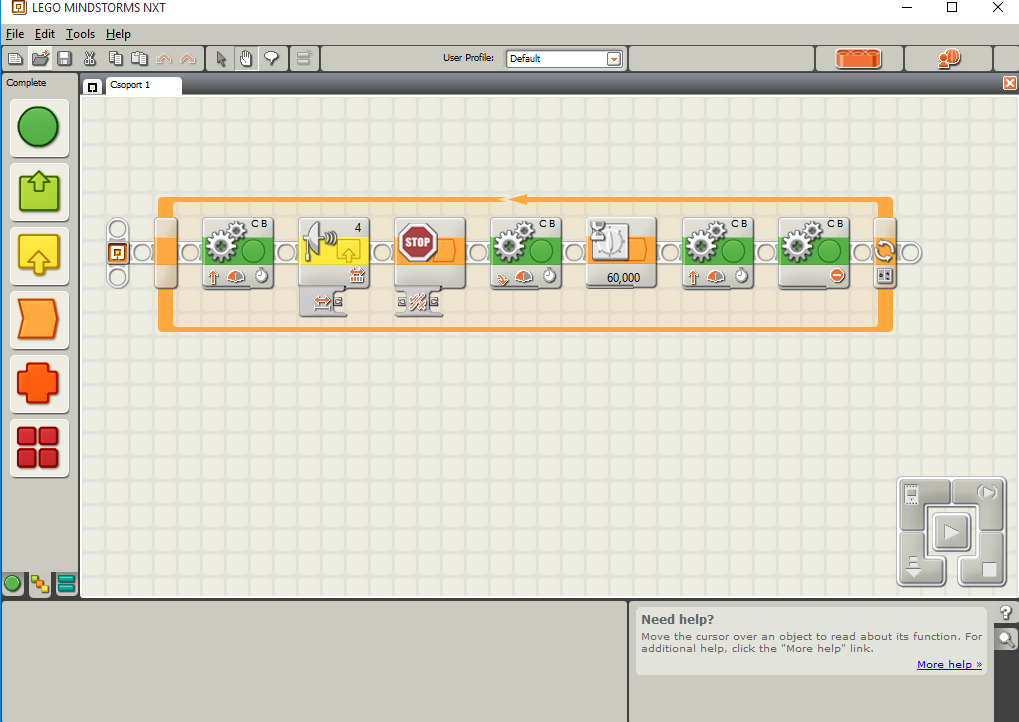The height and width of the screenshot is (722, 1019).
Task: Open the orange plus Data blocks palette
Action: pos(38,383)
